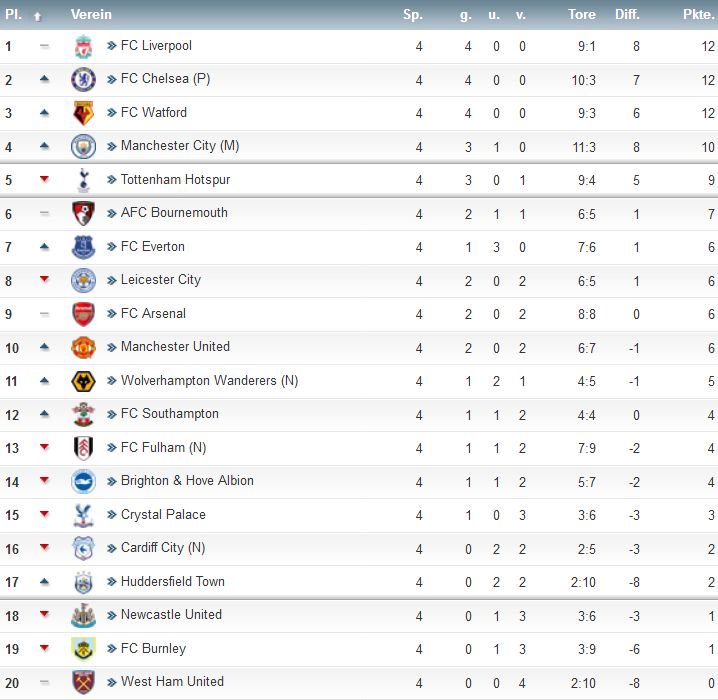This screenshot has width=718, height=700.
Task: Click the FC Liverpool club crest
Action: click(83, 46)
